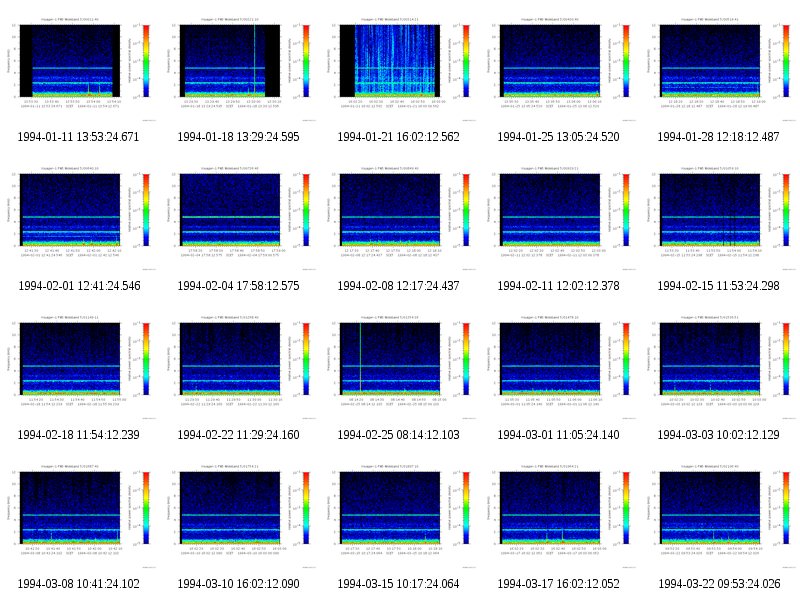
Task: Open the 1994-03-08 10:41:24.102 spectrogram thumbnail
Action: pos(78,517)
